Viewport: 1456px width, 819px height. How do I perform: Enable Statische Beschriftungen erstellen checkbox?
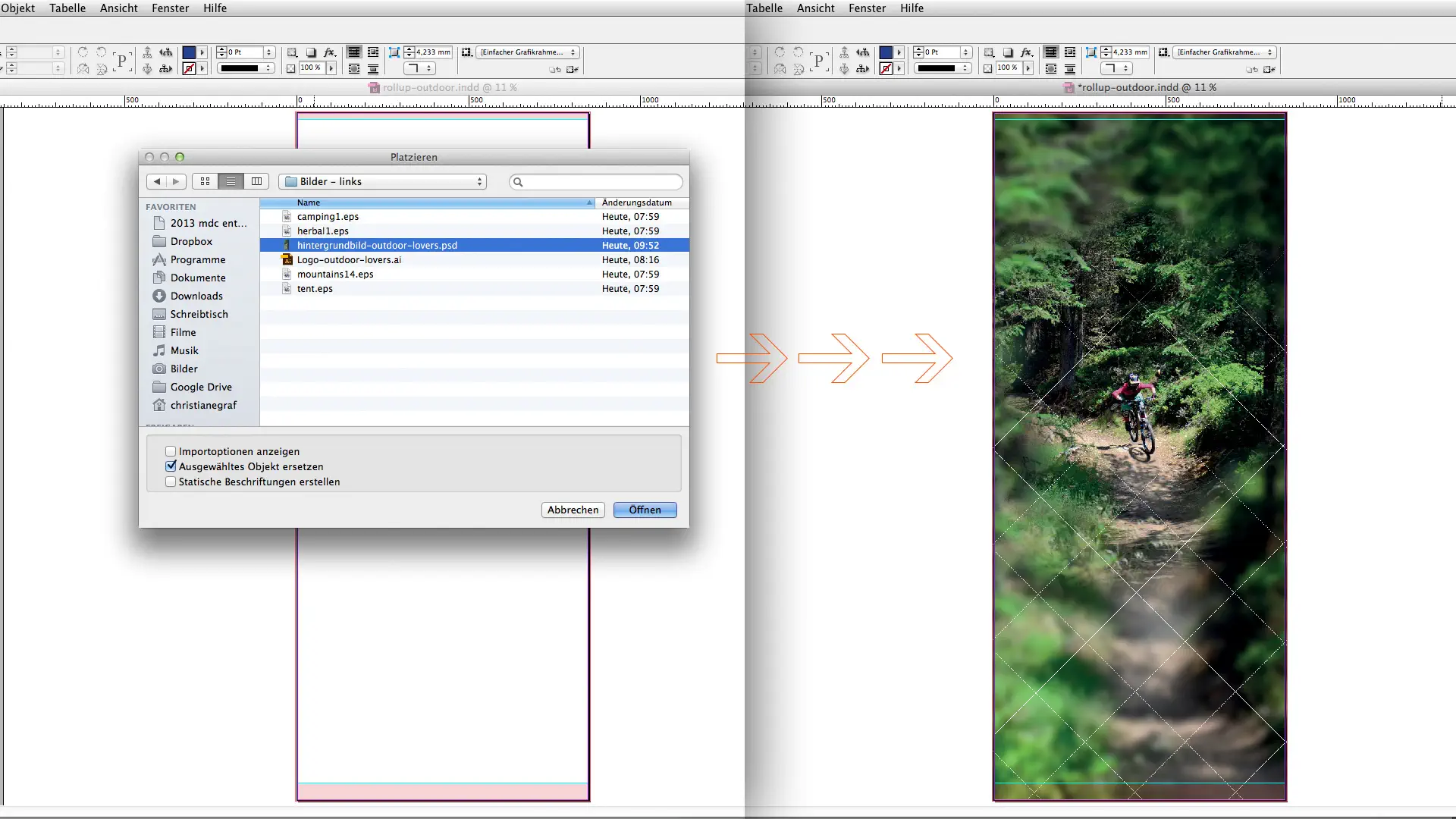coord(171,482)
